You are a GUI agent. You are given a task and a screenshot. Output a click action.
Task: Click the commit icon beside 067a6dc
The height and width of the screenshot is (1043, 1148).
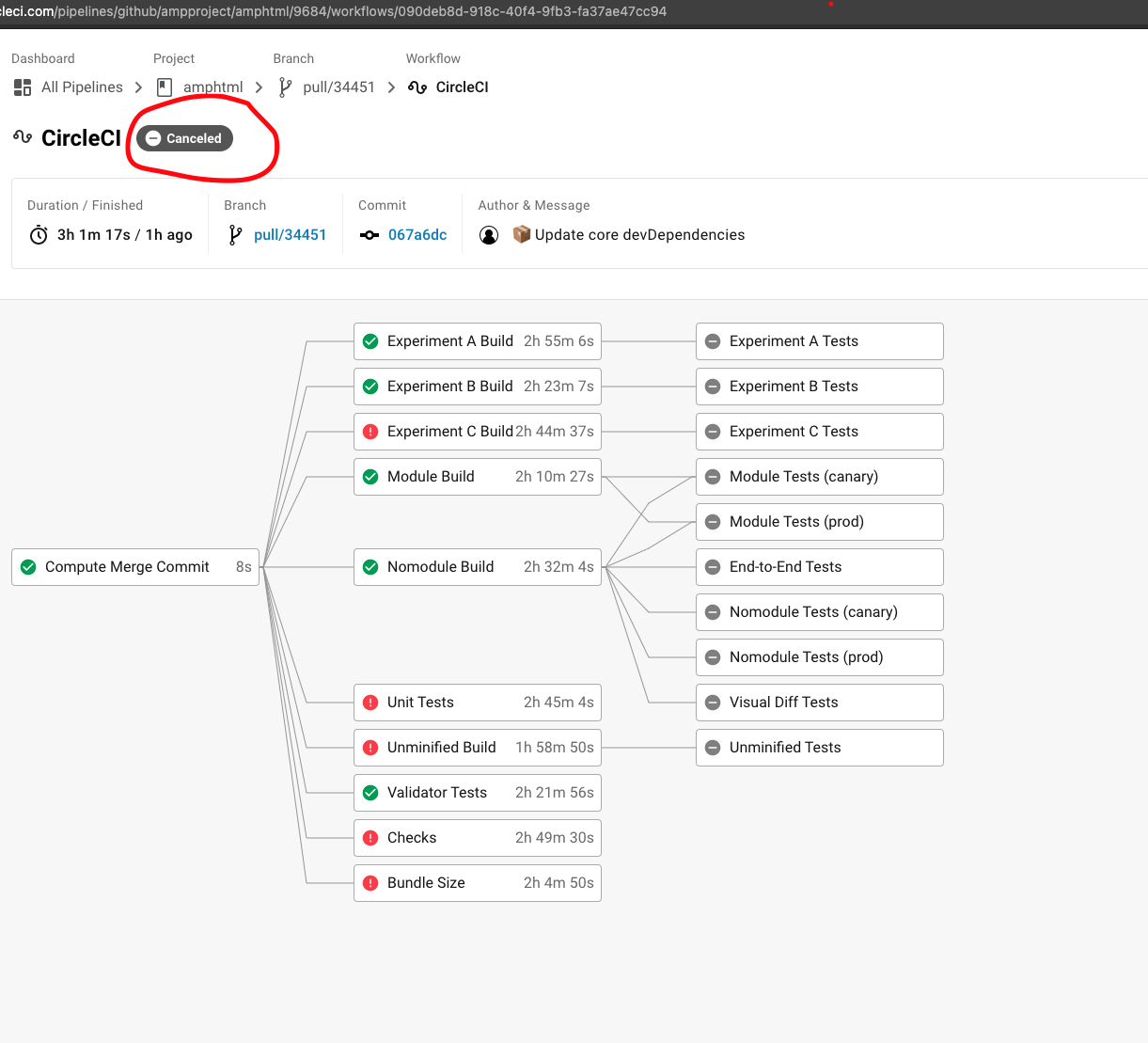point(370,235)
